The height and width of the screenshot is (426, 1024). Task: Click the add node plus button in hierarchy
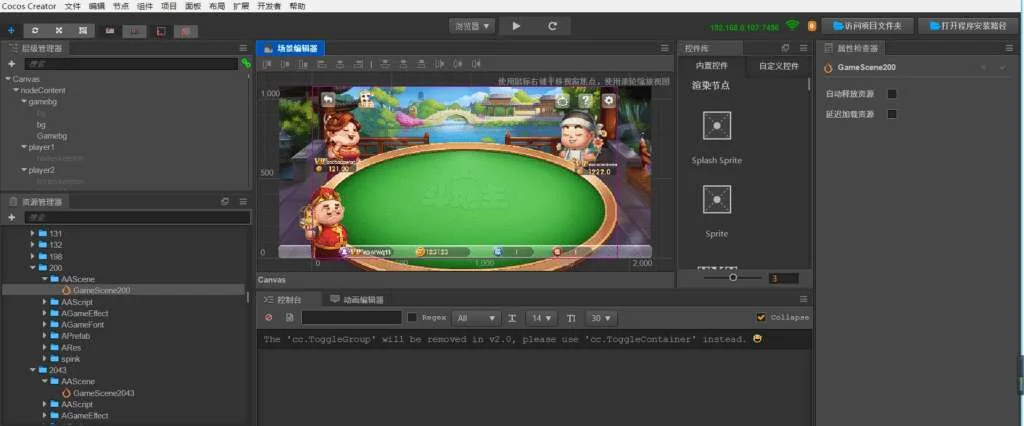click(x=11, y=63)
